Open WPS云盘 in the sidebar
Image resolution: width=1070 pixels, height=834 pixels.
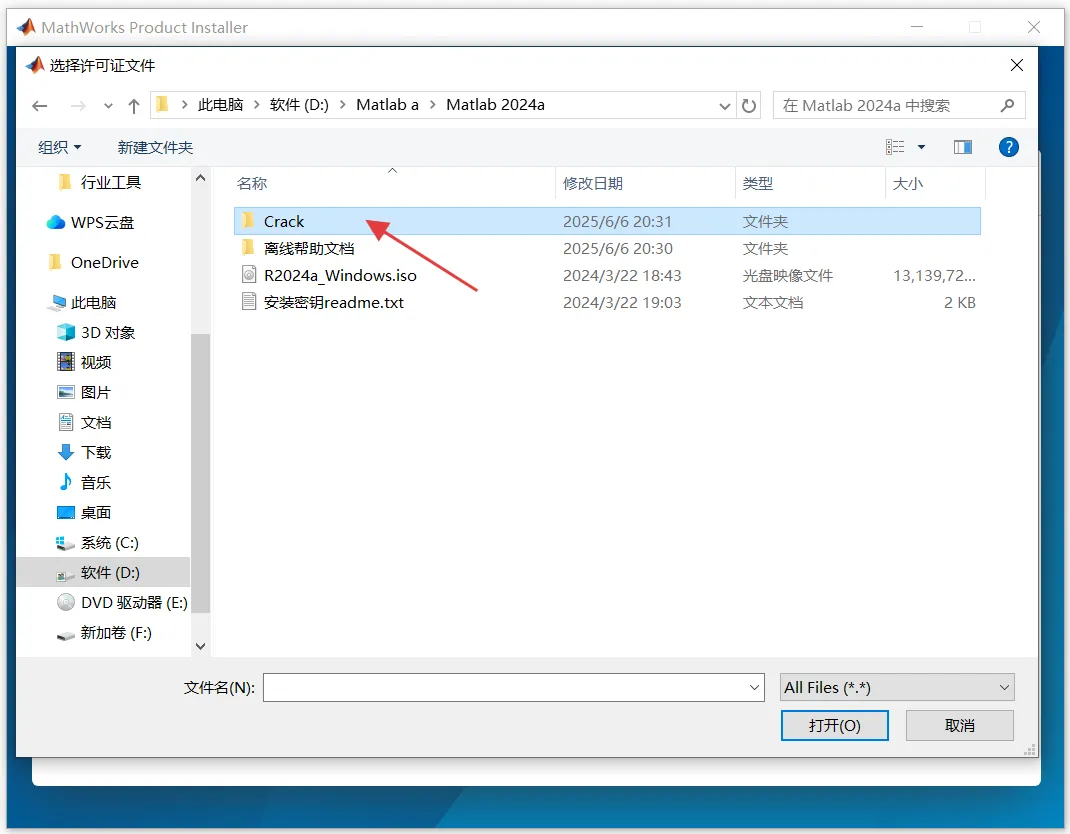[90, 222]
